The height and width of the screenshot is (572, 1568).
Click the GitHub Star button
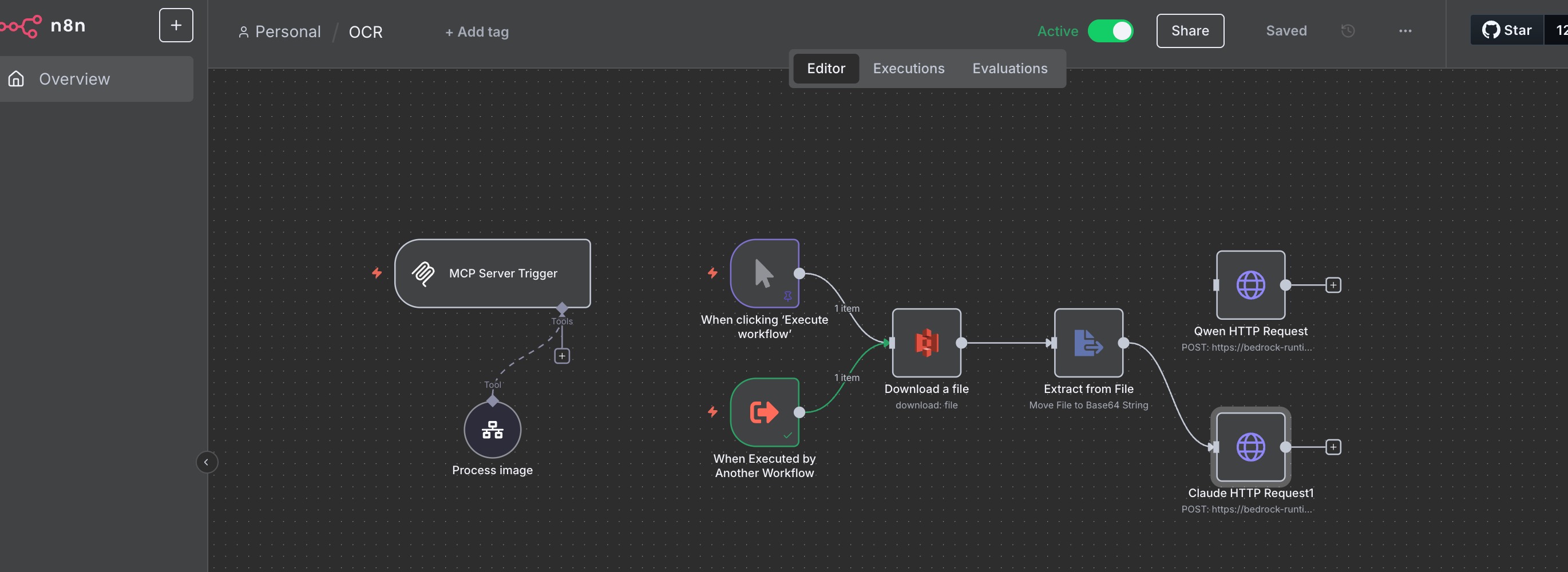coord(1507,30)
